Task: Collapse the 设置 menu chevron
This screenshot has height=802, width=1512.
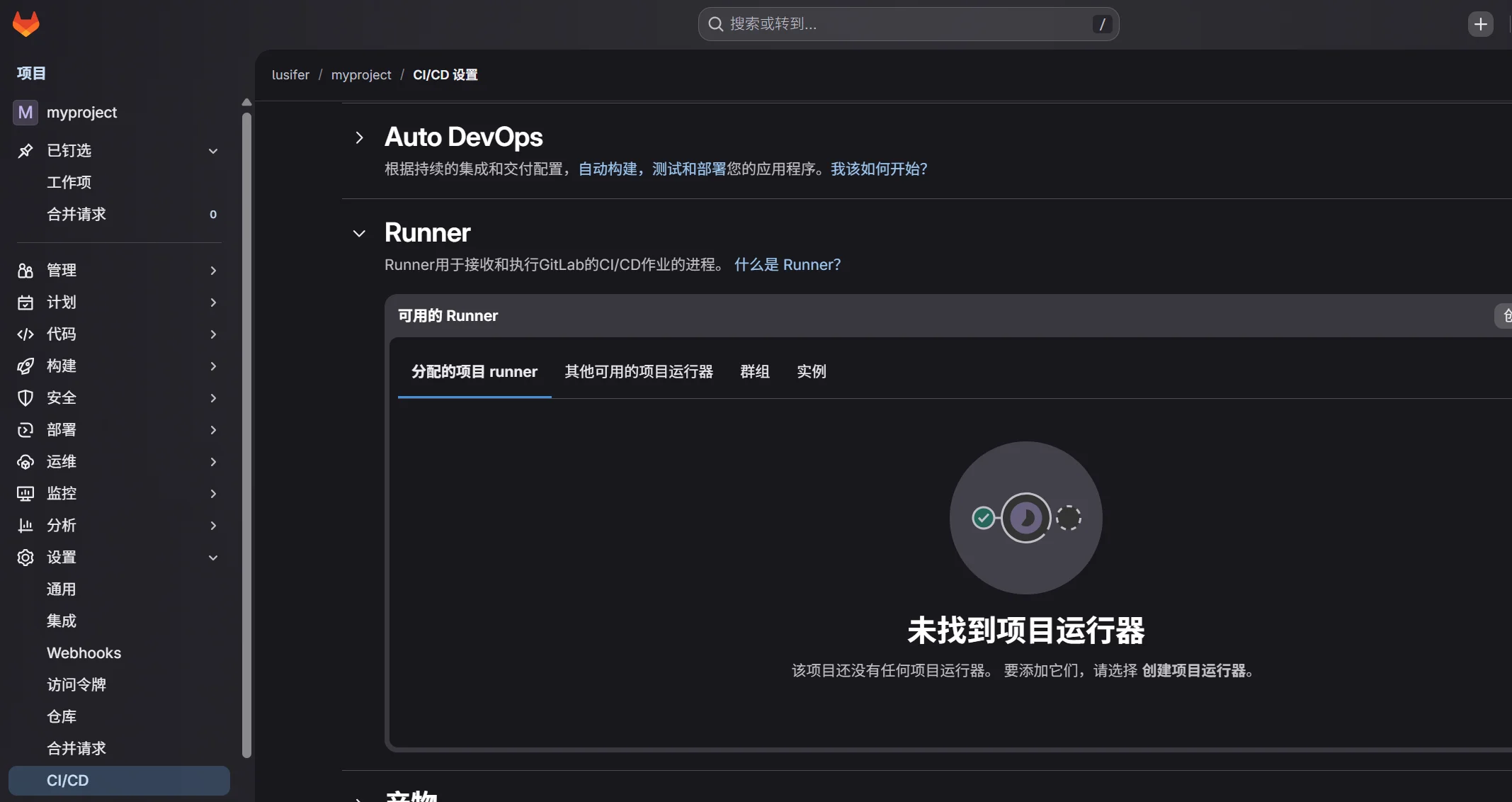Action: pyautogui.click(x=213, y=558)
